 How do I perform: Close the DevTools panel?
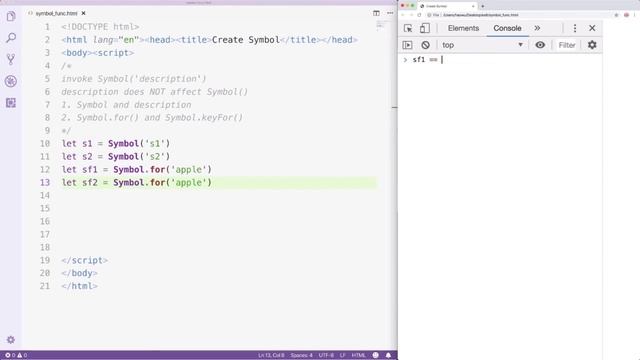[x=592, y=28]
